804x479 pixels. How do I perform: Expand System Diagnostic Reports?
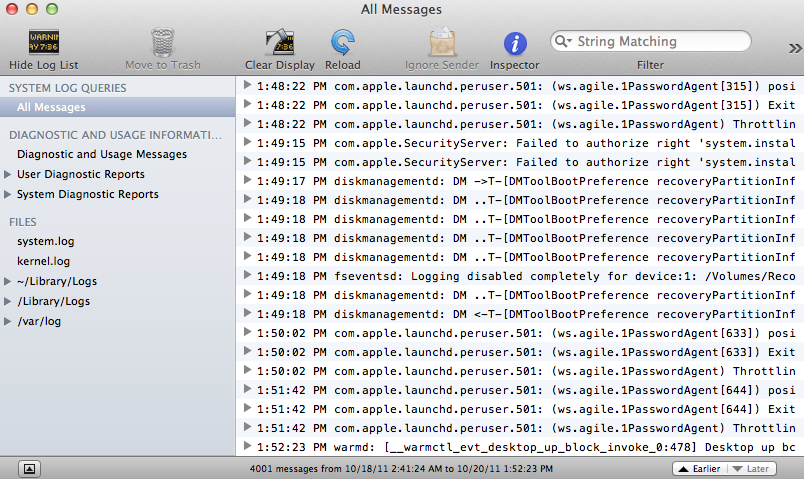tap(7, 194)
